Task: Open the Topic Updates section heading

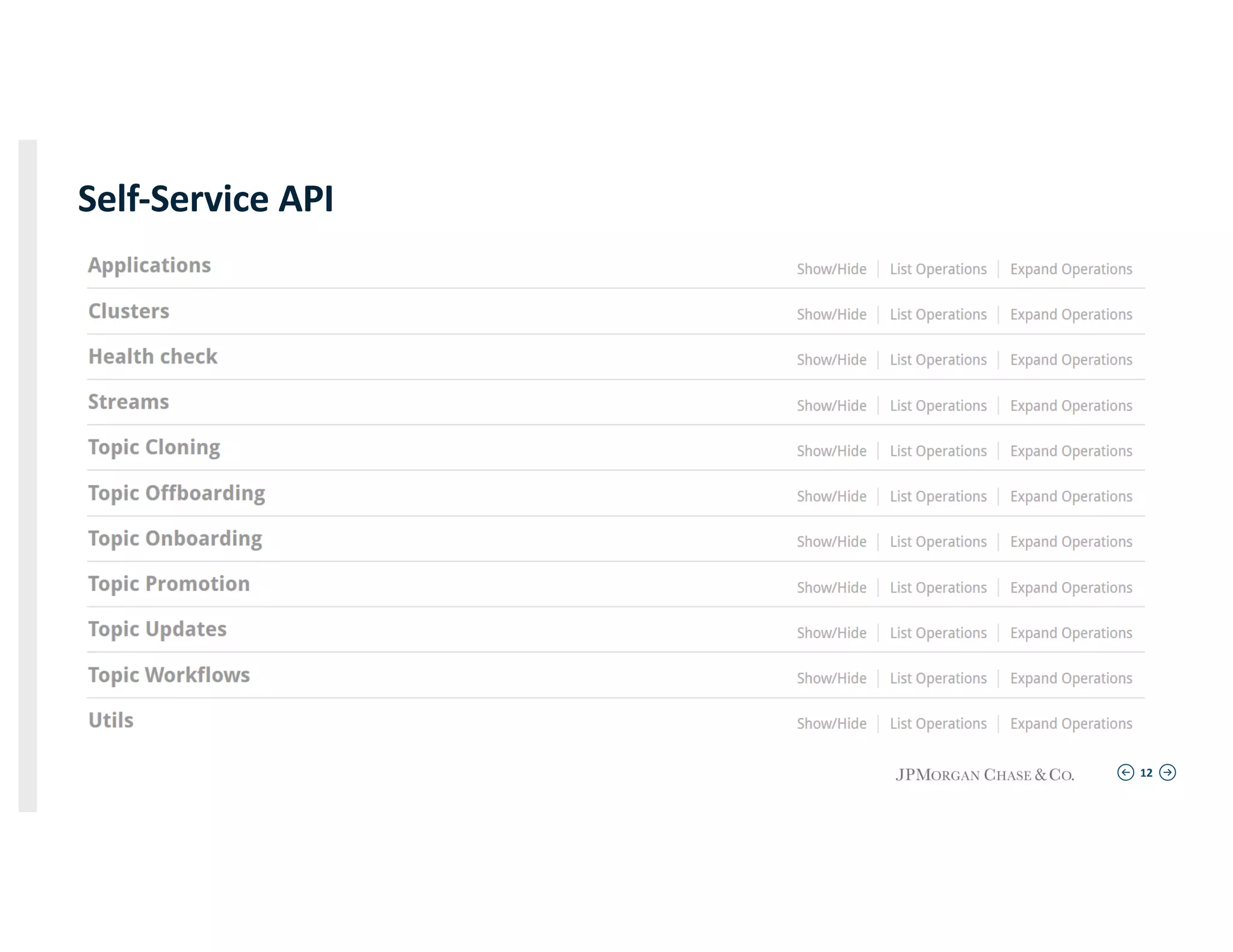Action: pos(157,629)
